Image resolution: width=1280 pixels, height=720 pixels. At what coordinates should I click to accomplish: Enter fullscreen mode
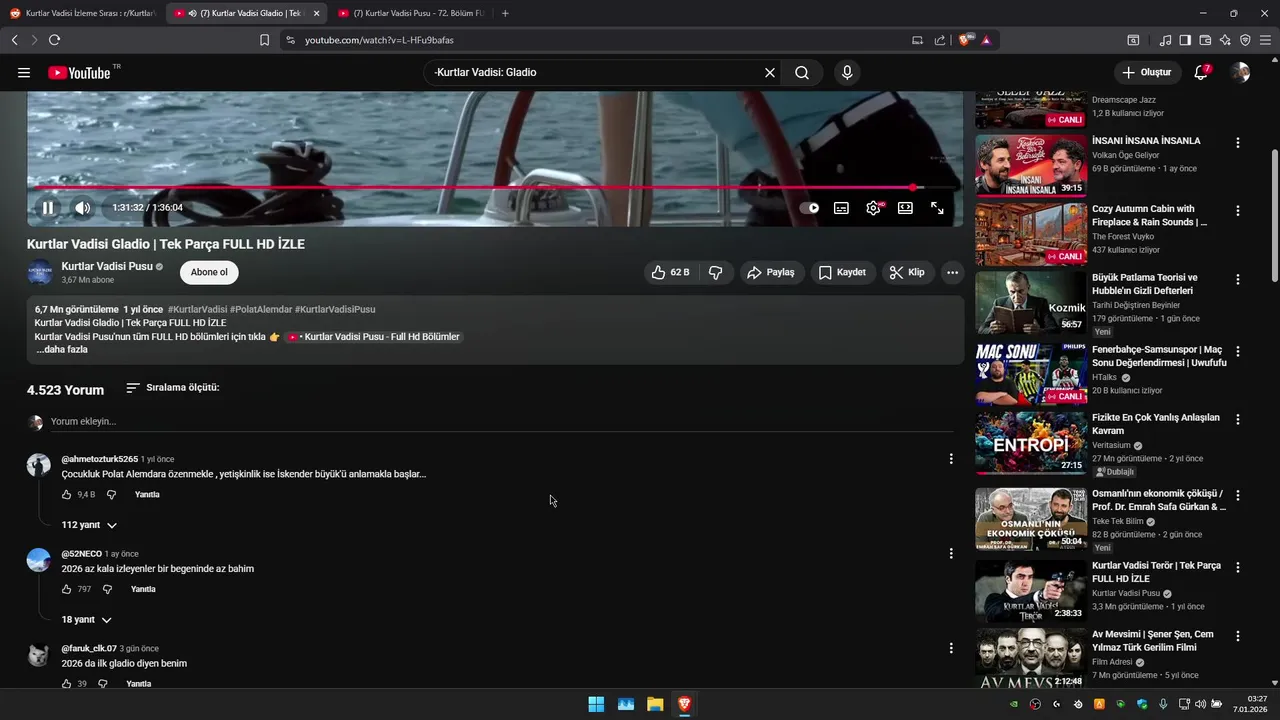(x=937, y=208)
